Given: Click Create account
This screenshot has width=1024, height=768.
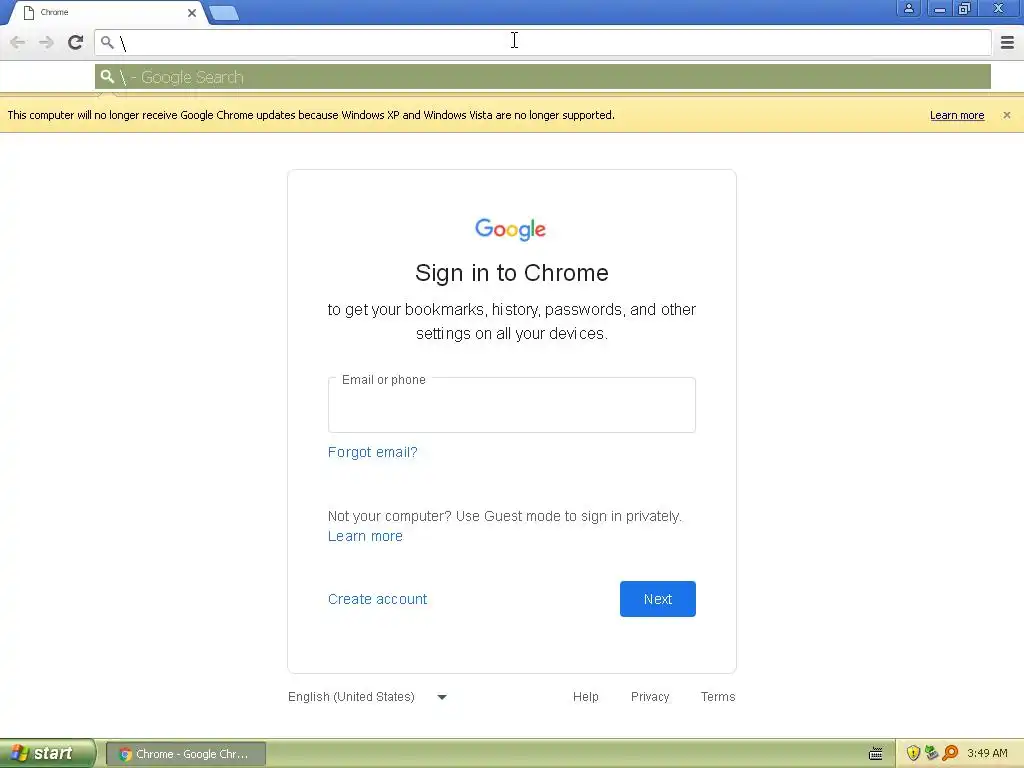Looking at the screenshot, I should pyautogui.click(x=377, y=599).
